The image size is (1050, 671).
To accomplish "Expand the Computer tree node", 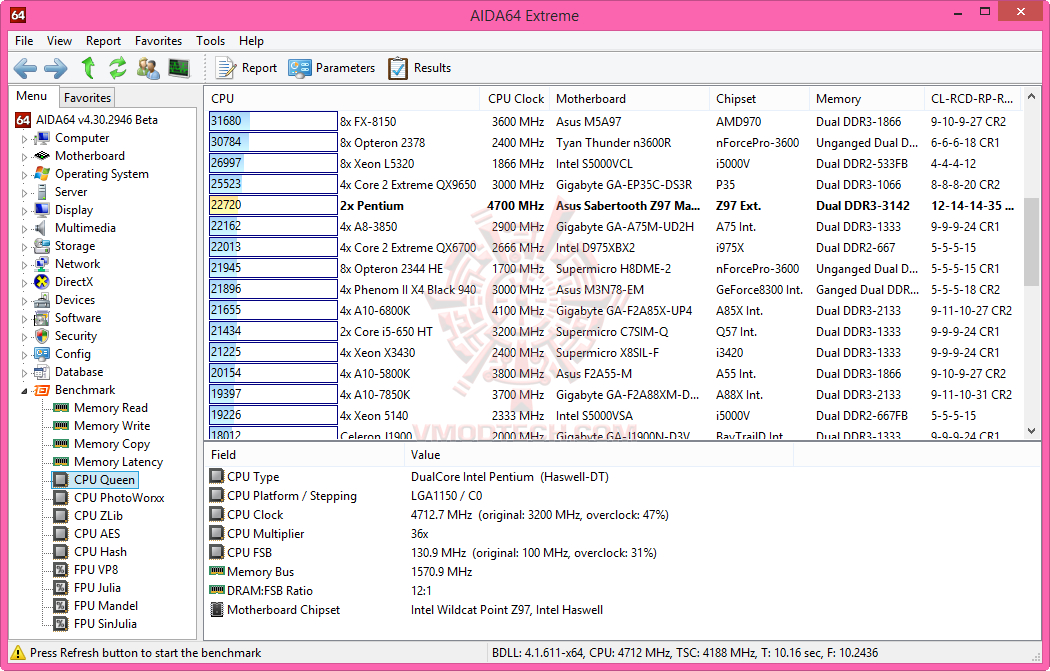I will point(25,139).
